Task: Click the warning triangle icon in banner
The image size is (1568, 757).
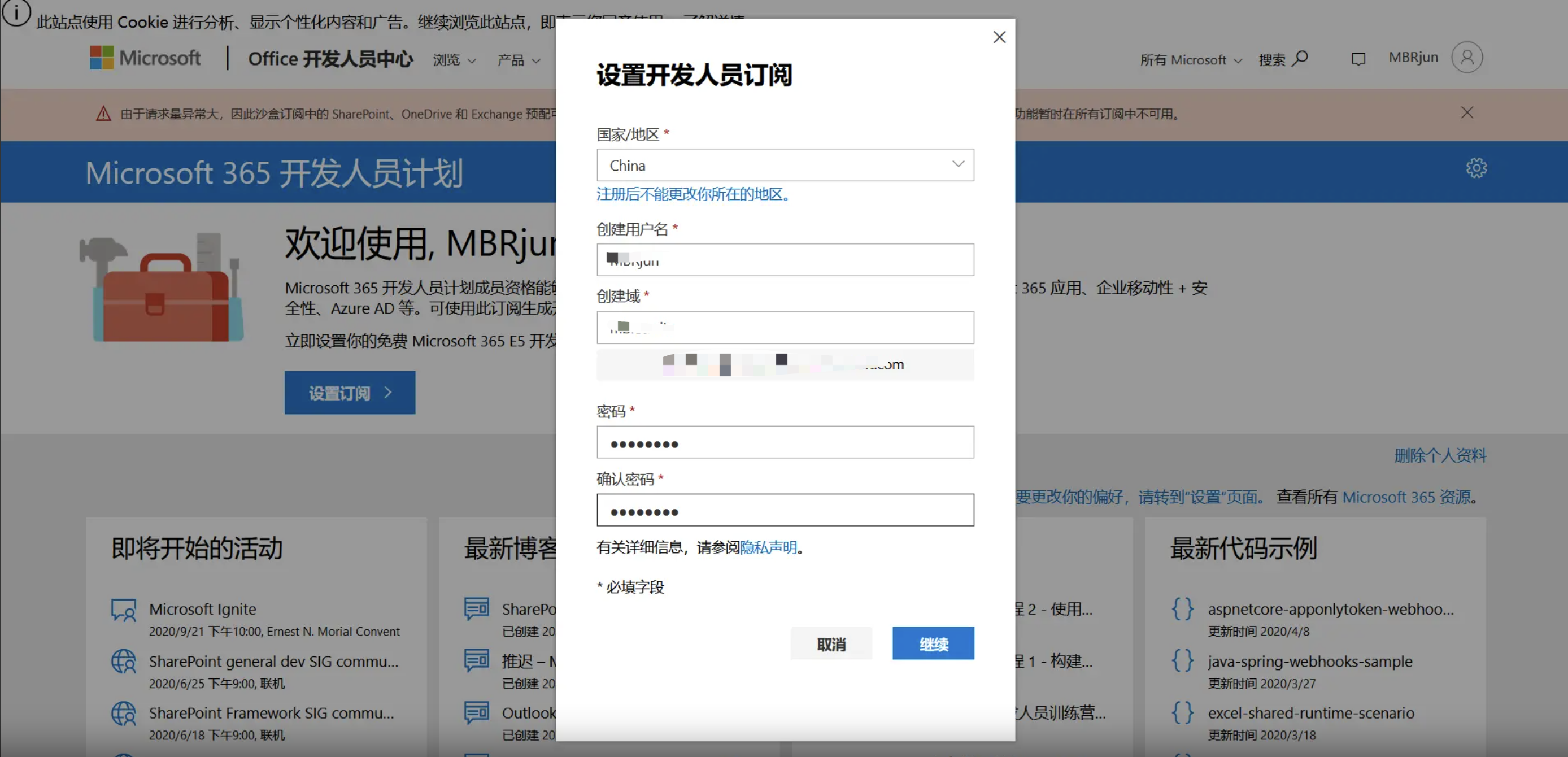Action: pos(103,114)
